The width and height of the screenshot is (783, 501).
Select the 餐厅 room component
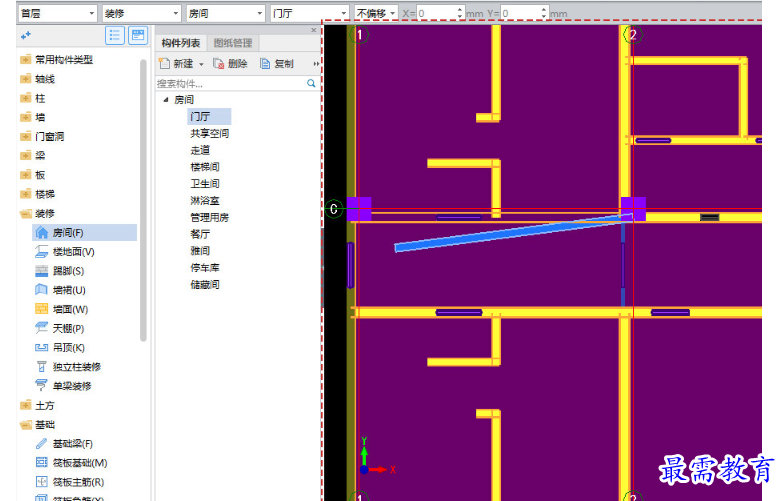200,234
